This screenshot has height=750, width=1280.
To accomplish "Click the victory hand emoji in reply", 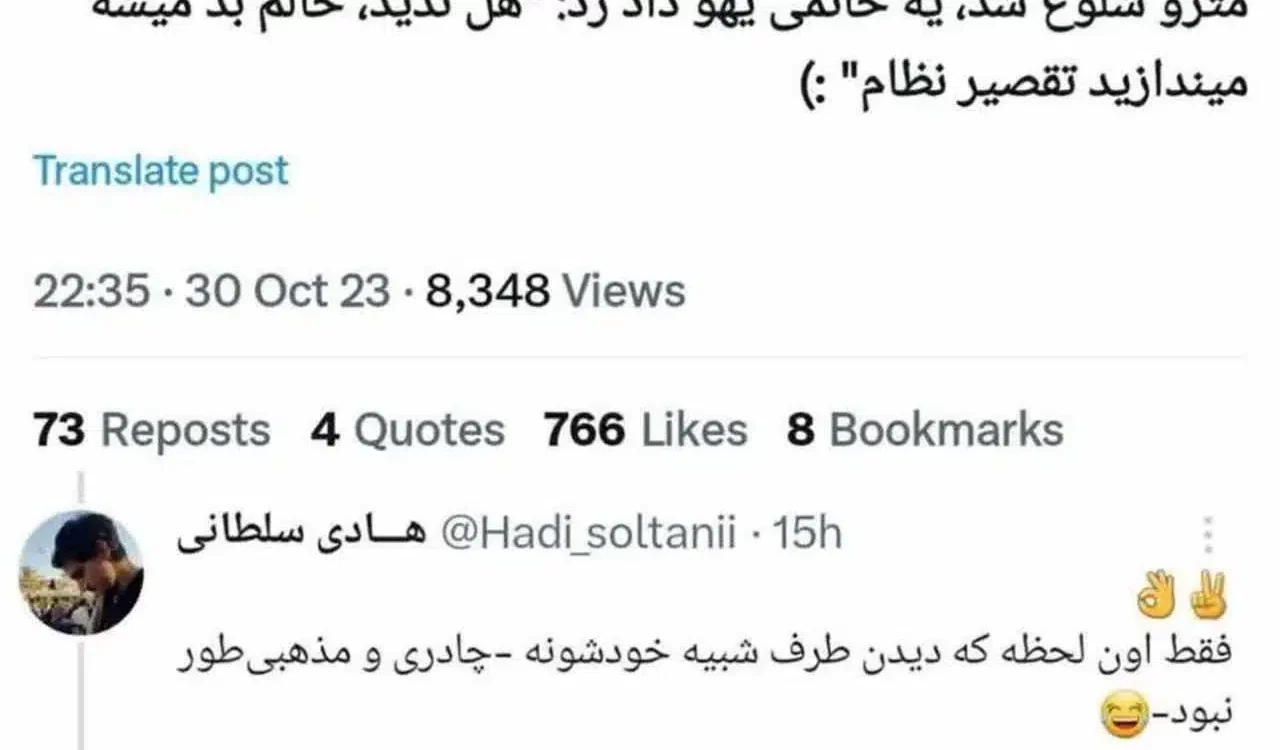I will point(1206,598).
